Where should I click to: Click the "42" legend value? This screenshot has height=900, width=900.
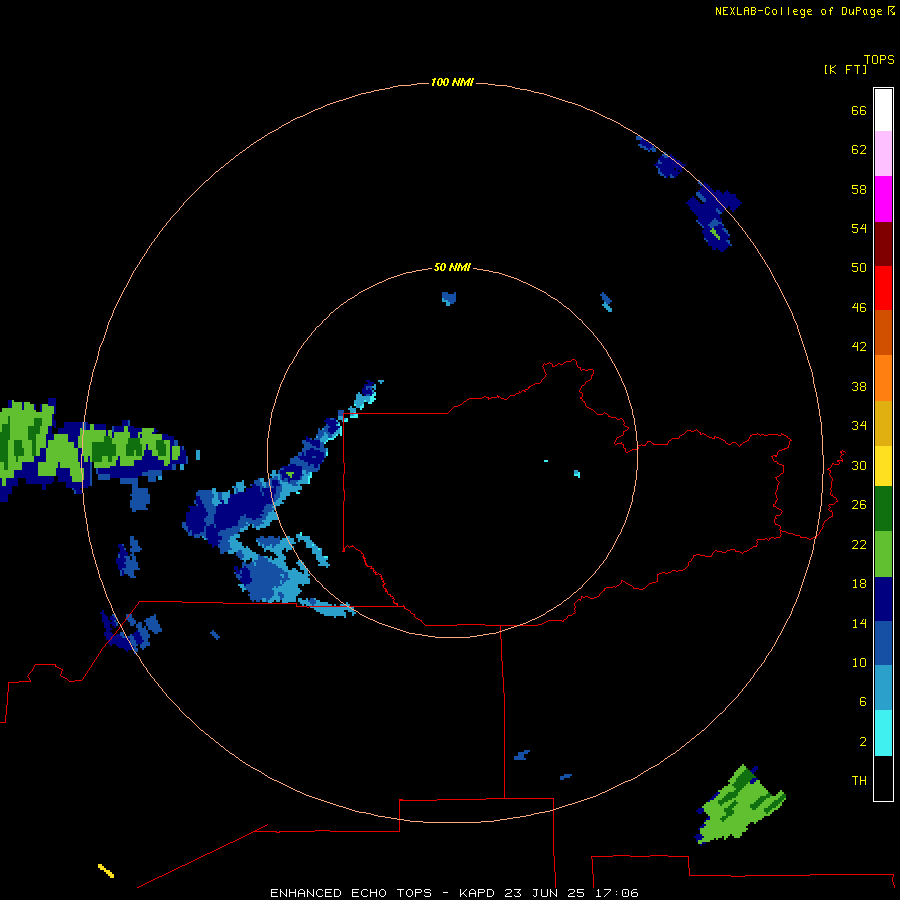coord(859,347)
